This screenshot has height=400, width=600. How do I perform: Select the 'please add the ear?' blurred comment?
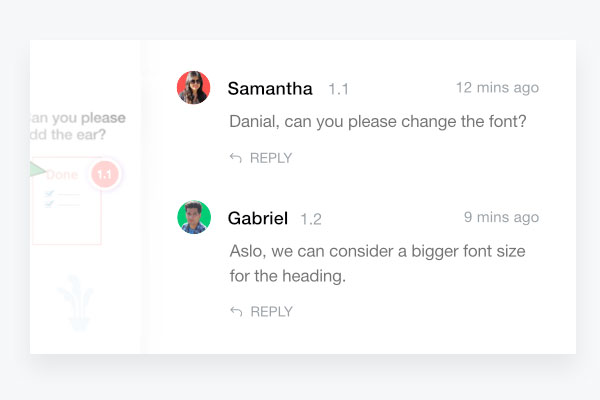pyautogui.click(x=78, y=126)
